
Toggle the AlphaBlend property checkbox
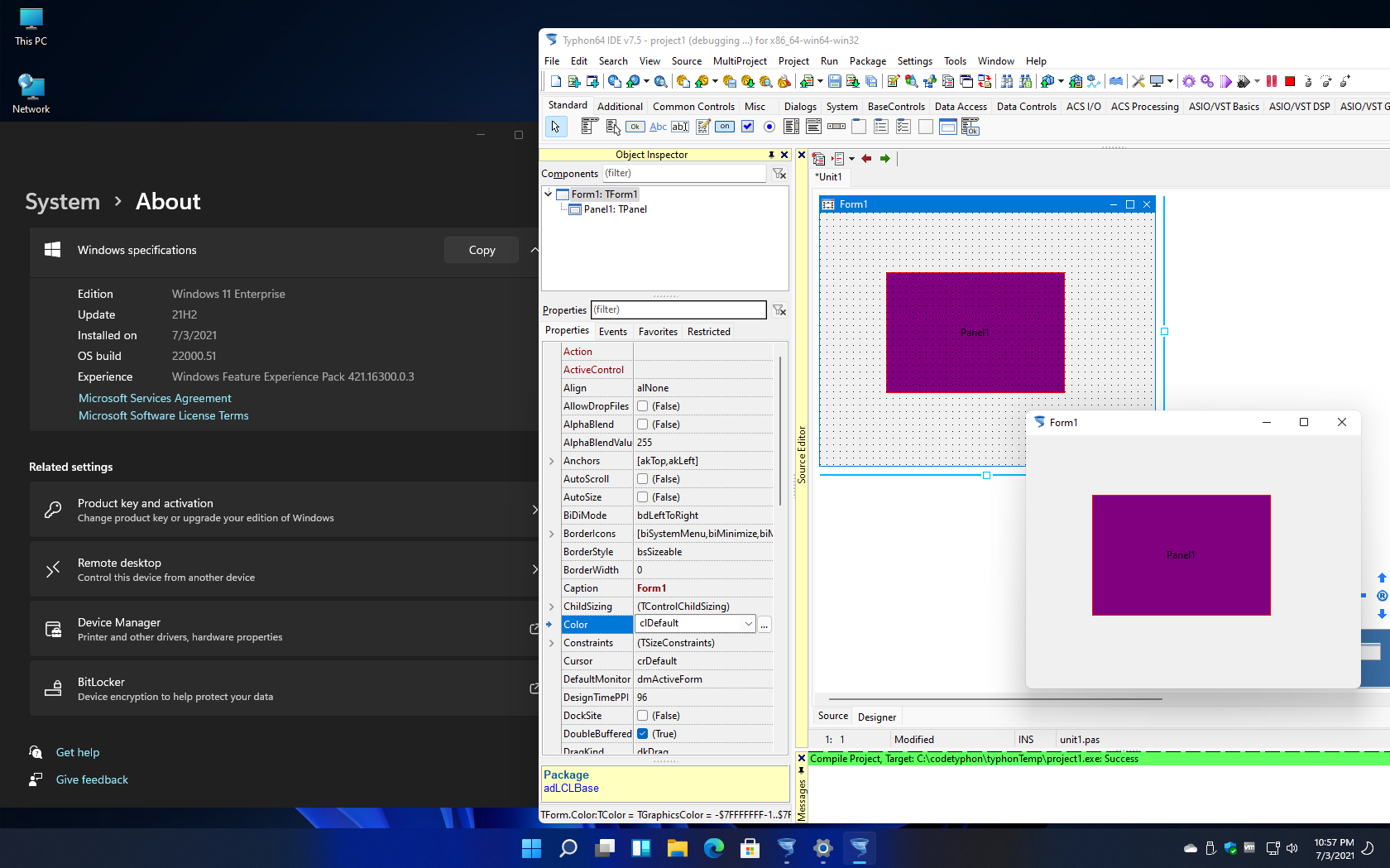(x=643, y=424)
